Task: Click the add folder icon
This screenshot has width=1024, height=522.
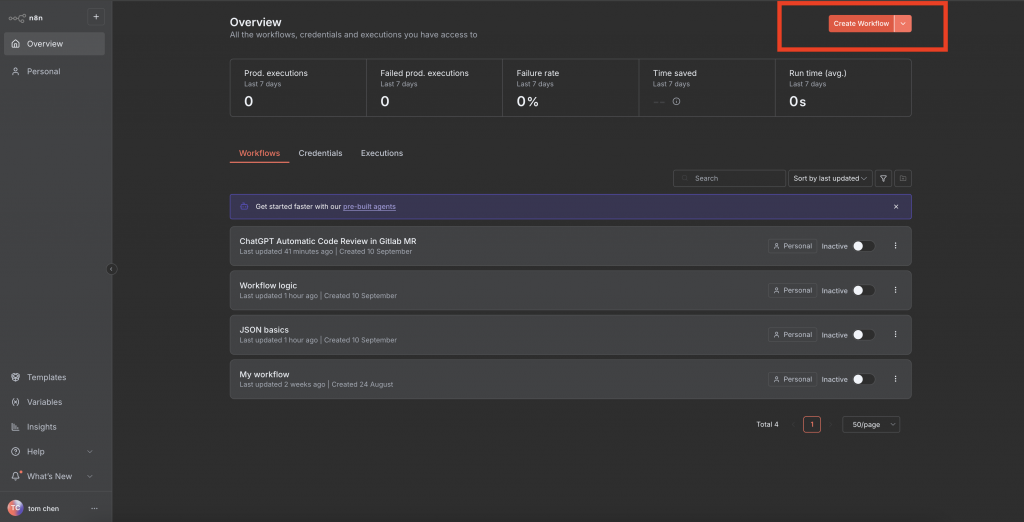Action: [x=903, y=178]
